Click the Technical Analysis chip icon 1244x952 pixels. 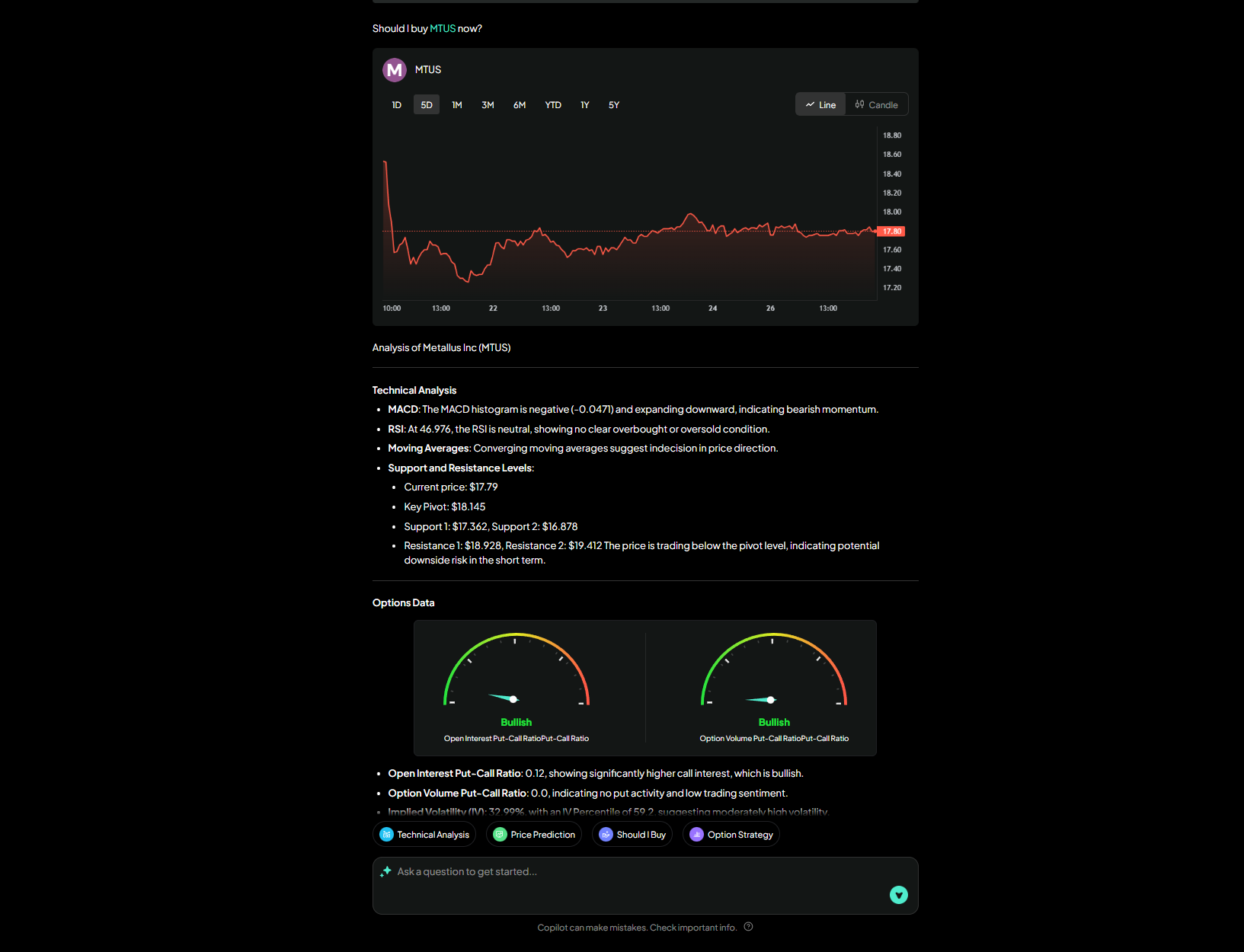[x=386, y=835]
